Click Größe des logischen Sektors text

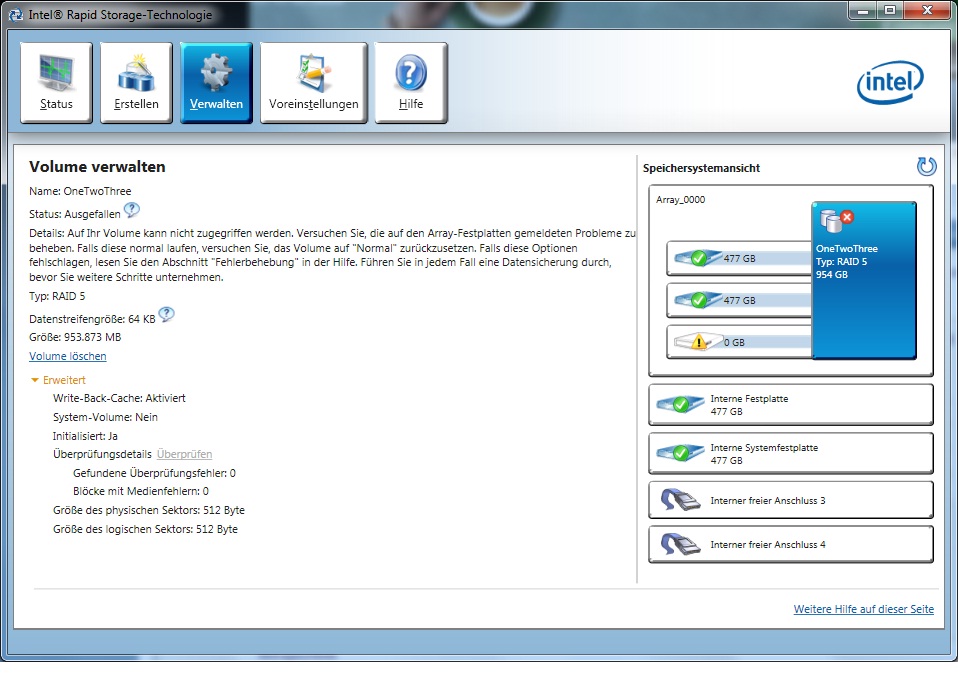[x=145, y=529]
